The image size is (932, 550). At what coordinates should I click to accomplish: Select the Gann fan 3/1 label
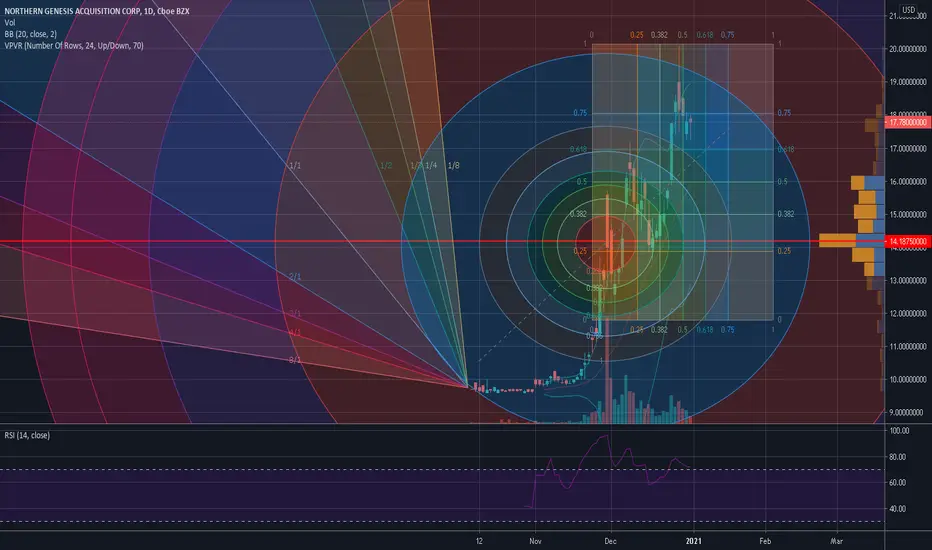[295, 313]
